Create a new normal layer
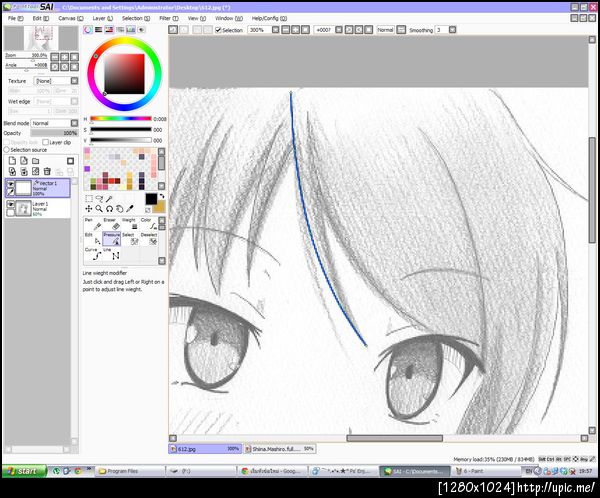 12,161
